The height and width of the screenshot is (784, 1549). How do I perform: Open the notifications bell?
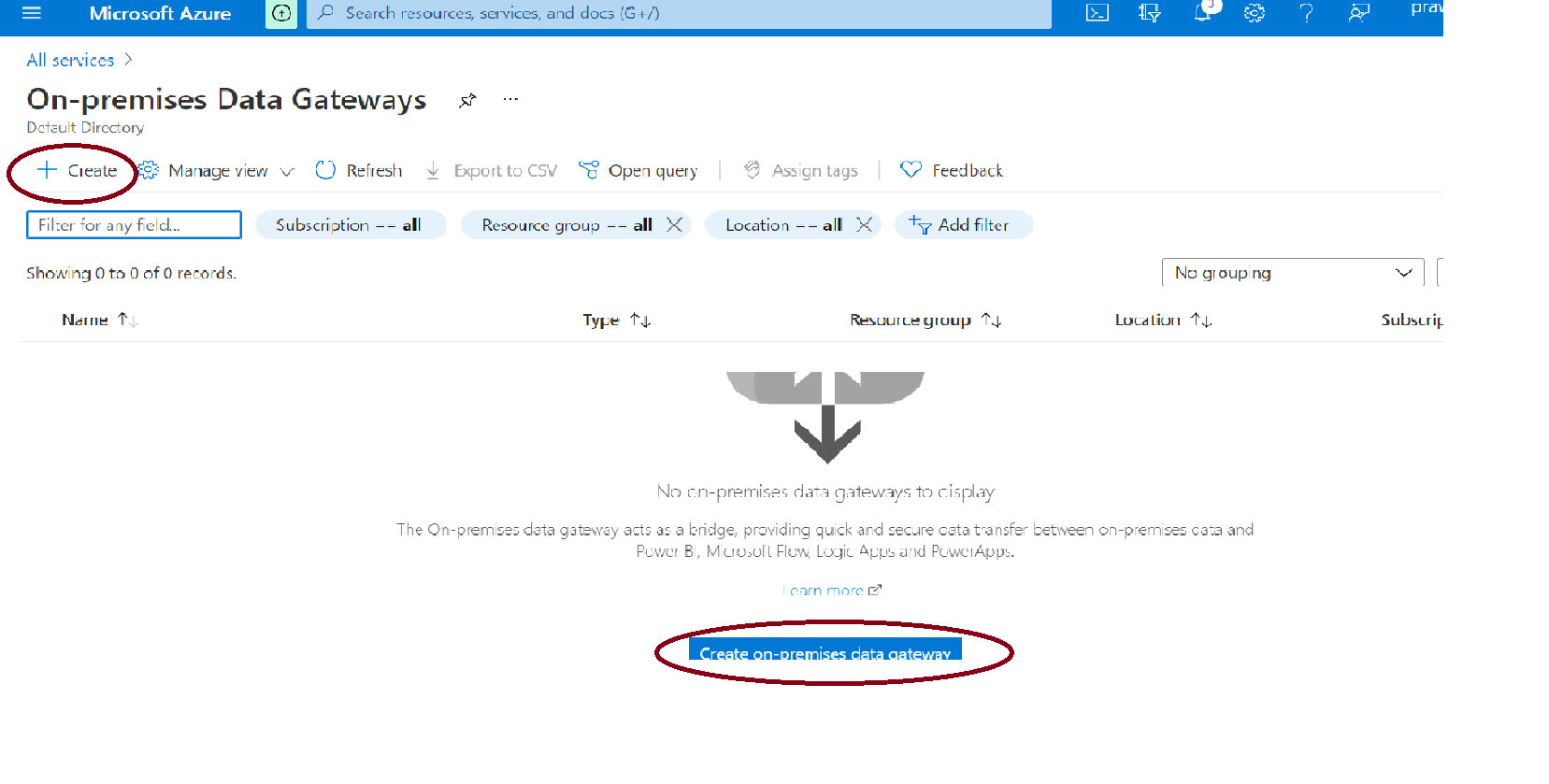[x=1202, y=13]
